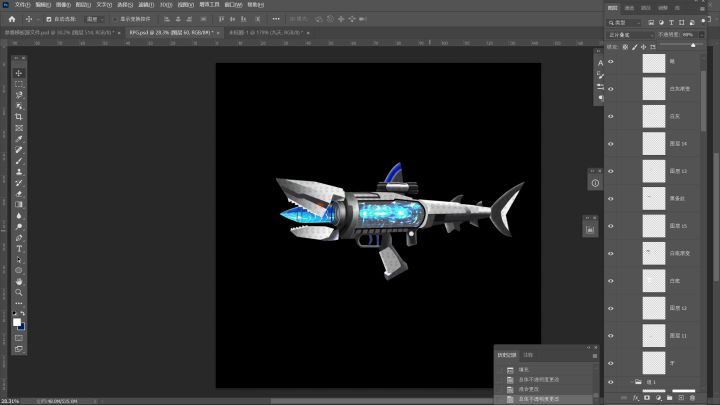720x405 pixels.
Task: Hide layer 图层 14 using its eye icon
Action: click(x=611, y=144)
